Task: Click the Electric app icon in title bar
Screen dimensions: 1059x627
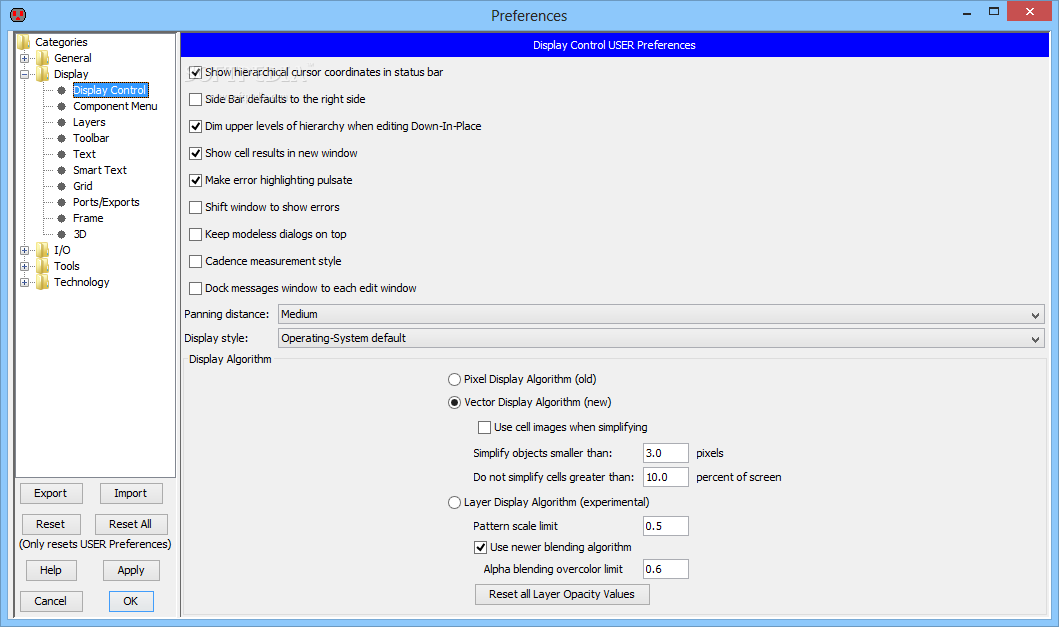Action: (x=18, y=14)
